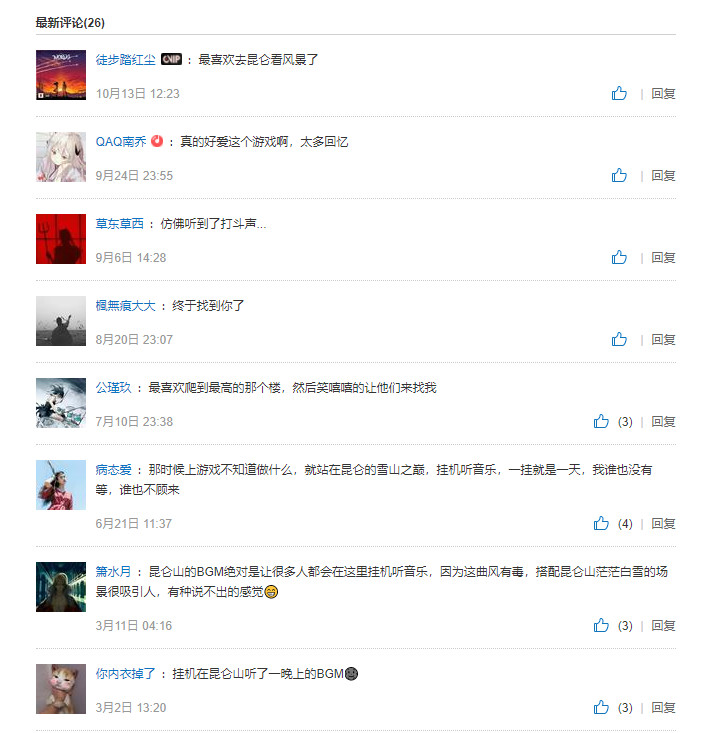Image resolution: width=705 pixels, height=733 pixels.
Task: Like 病态爱's comment from 6月21日
Action: pos(601,523)
